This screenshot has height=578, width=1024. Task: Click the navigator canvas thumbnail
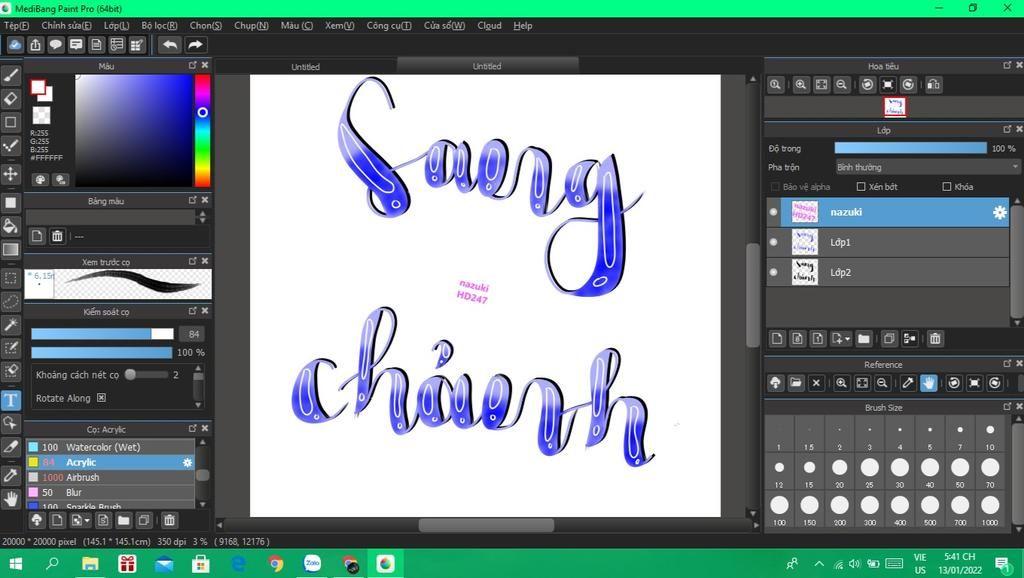895,107
